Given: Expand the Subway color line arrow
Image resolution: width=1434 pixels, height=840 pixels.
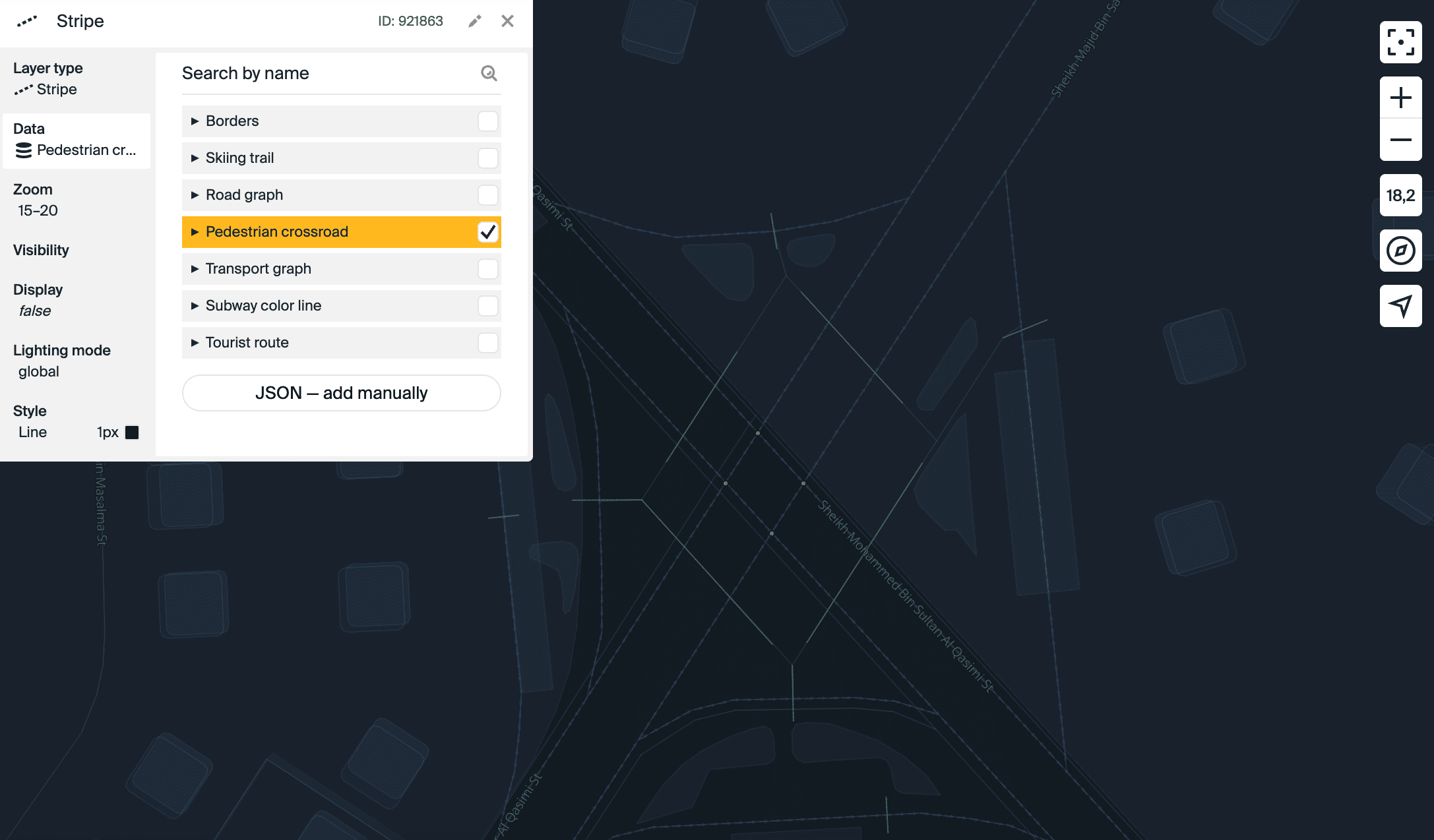Looking at the screenshot, I should click(195, 306).
